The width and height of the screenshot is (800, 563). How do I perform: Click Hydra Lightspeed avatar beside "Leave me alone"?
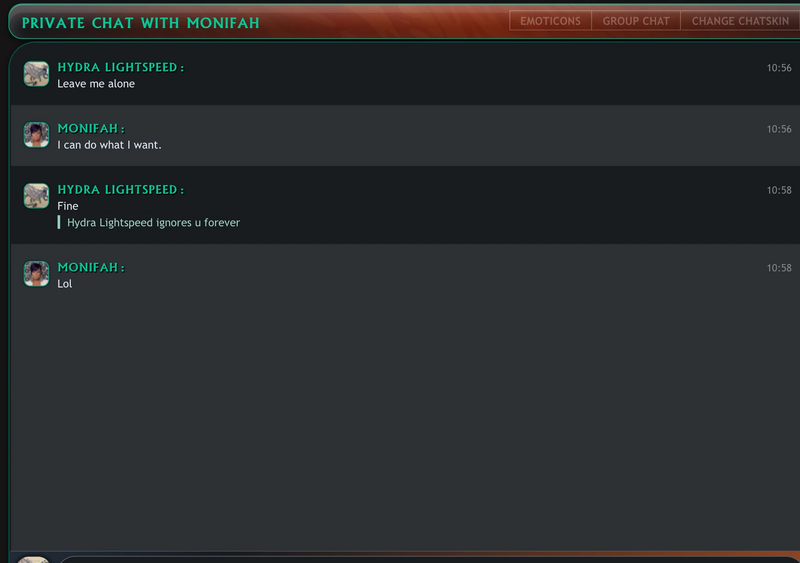point(36,74)
